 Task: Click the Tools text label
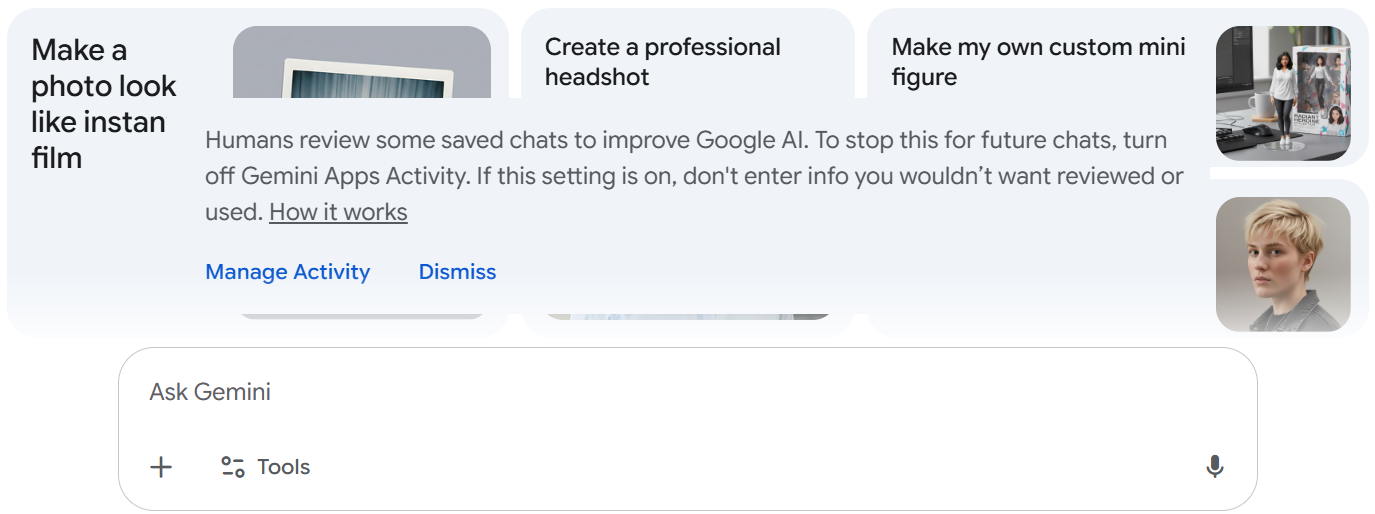[x=284, y=467]
